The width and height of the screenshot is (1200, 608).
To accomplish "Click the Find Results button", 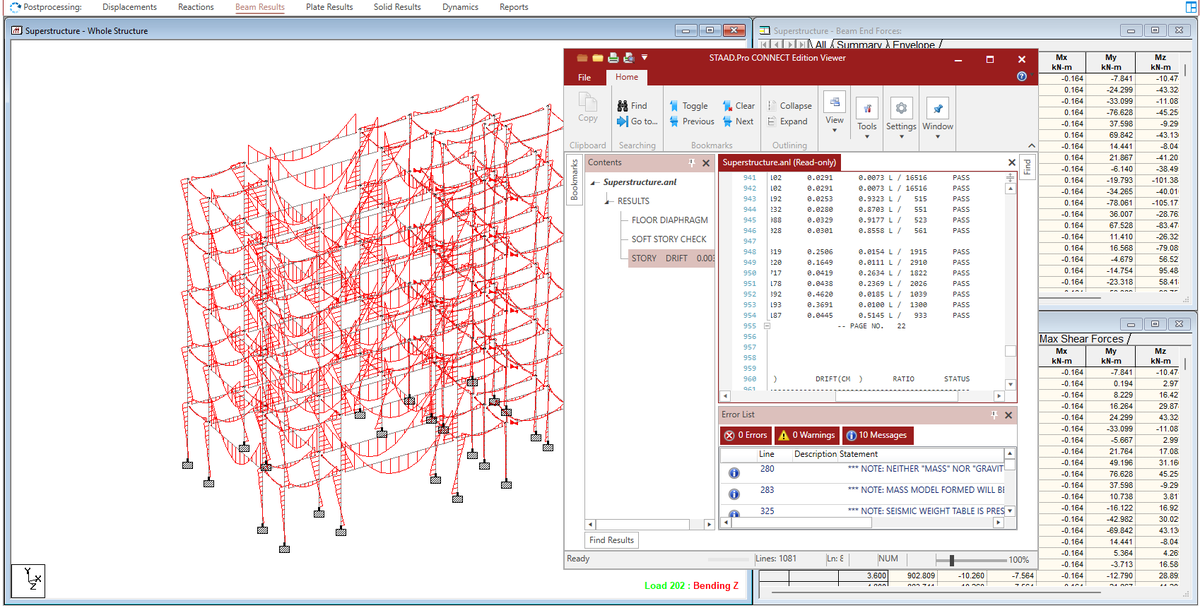I will tap(610, 539).
